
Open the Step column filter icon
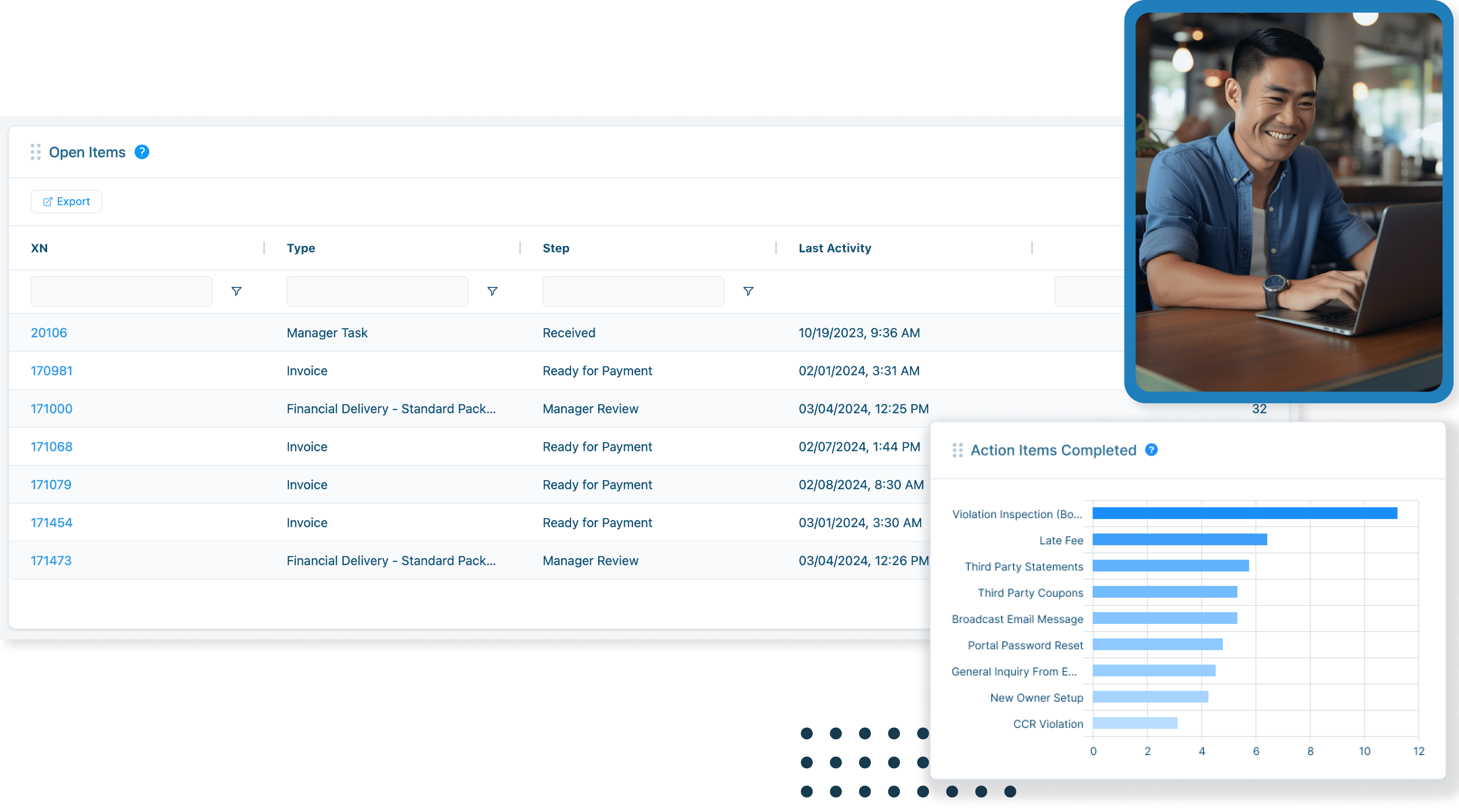click(748, 291)
